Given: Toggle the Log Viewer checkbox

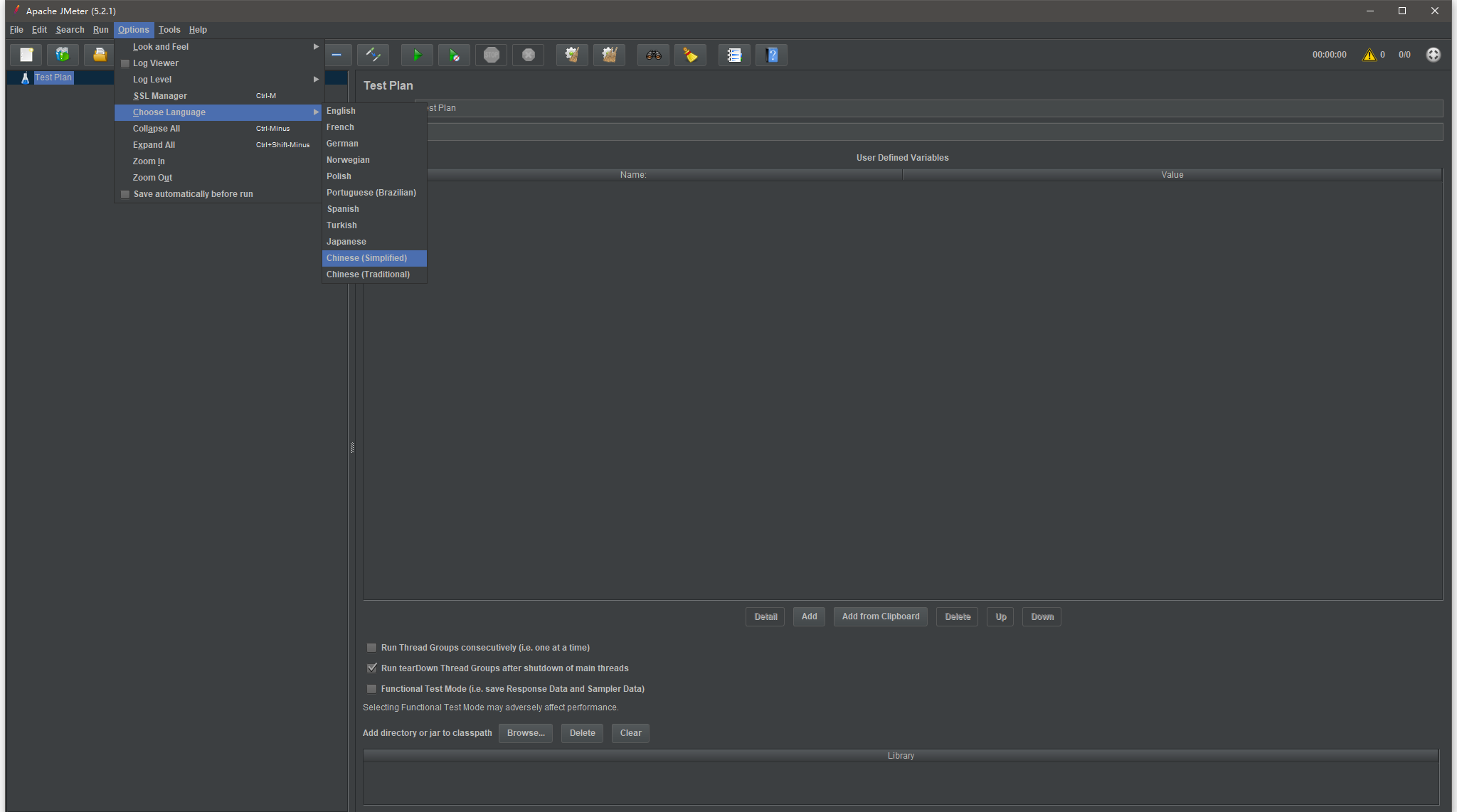Looking at the screenshot, I should click(x=125, y=63).
